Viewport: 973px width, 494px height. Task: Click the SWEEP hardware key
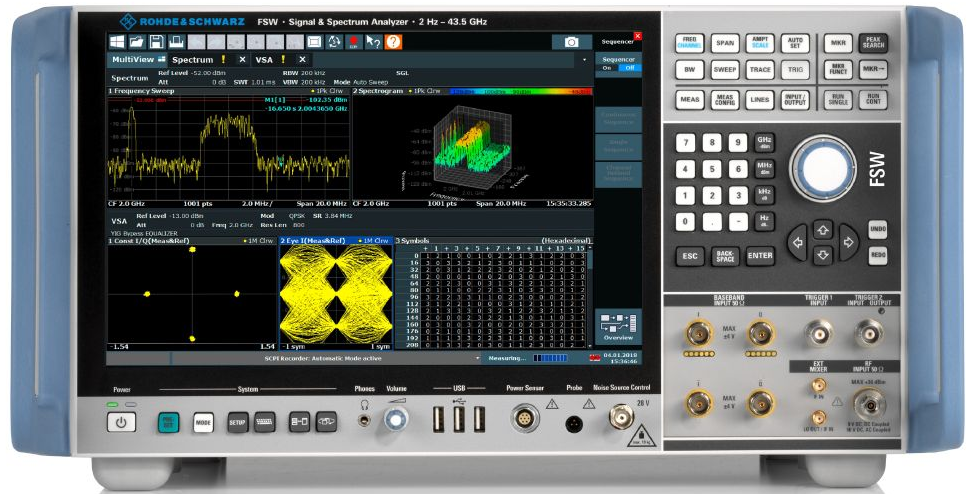click(x=725, y=70)
